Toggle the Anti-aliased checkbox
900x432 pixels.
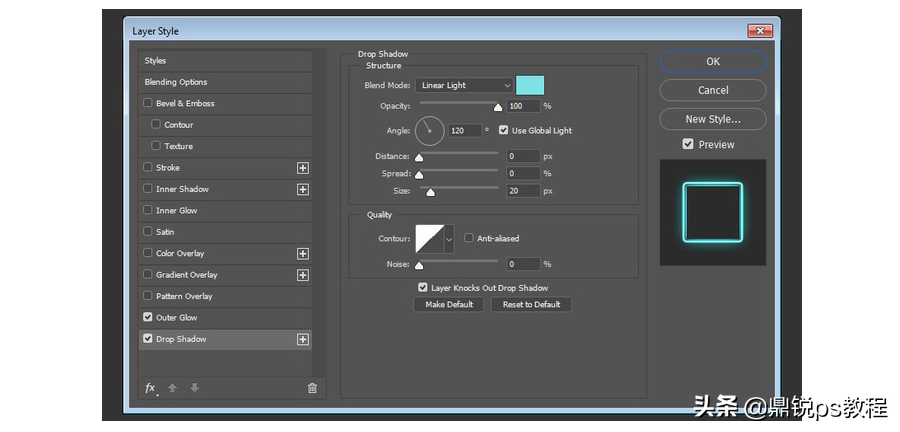469,238
